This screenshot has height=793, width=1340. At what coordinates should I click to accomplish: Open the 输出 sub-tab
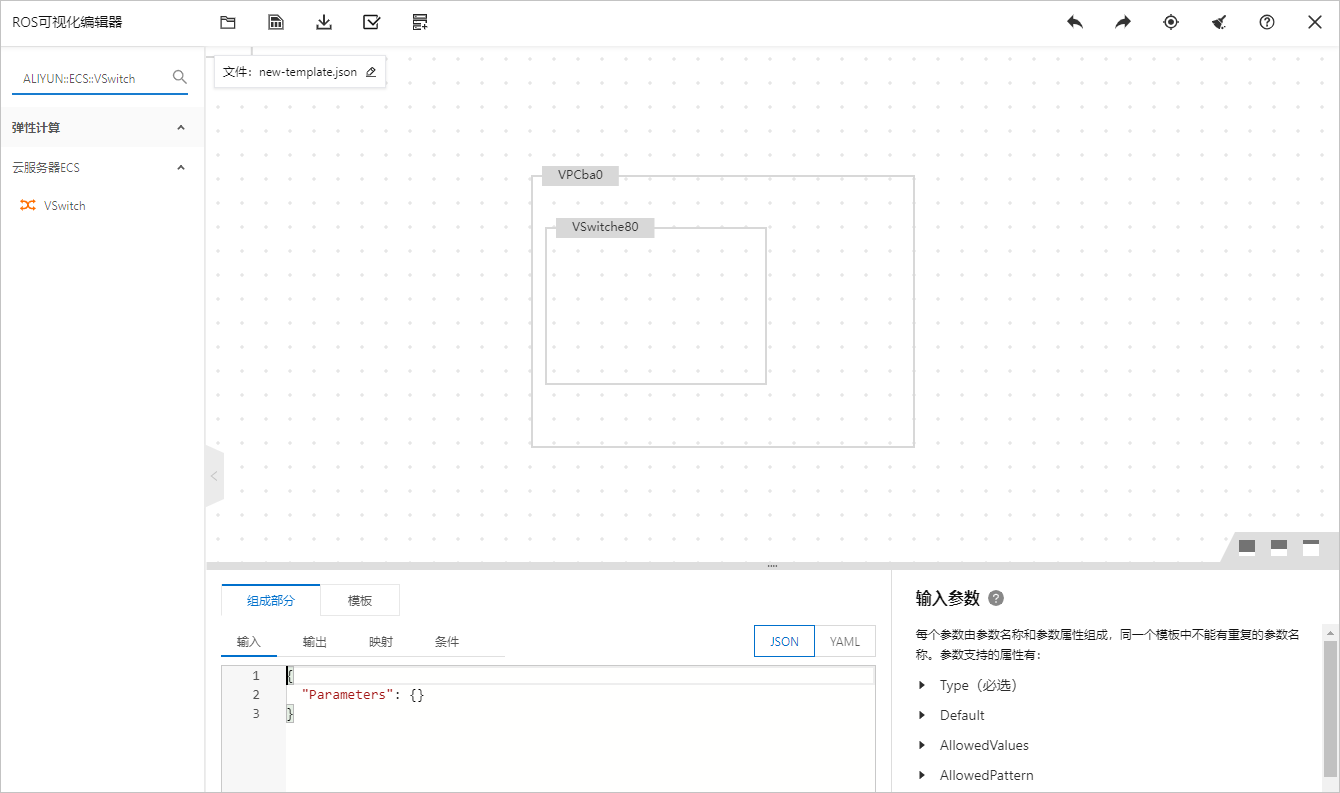[x=315, y=642]
